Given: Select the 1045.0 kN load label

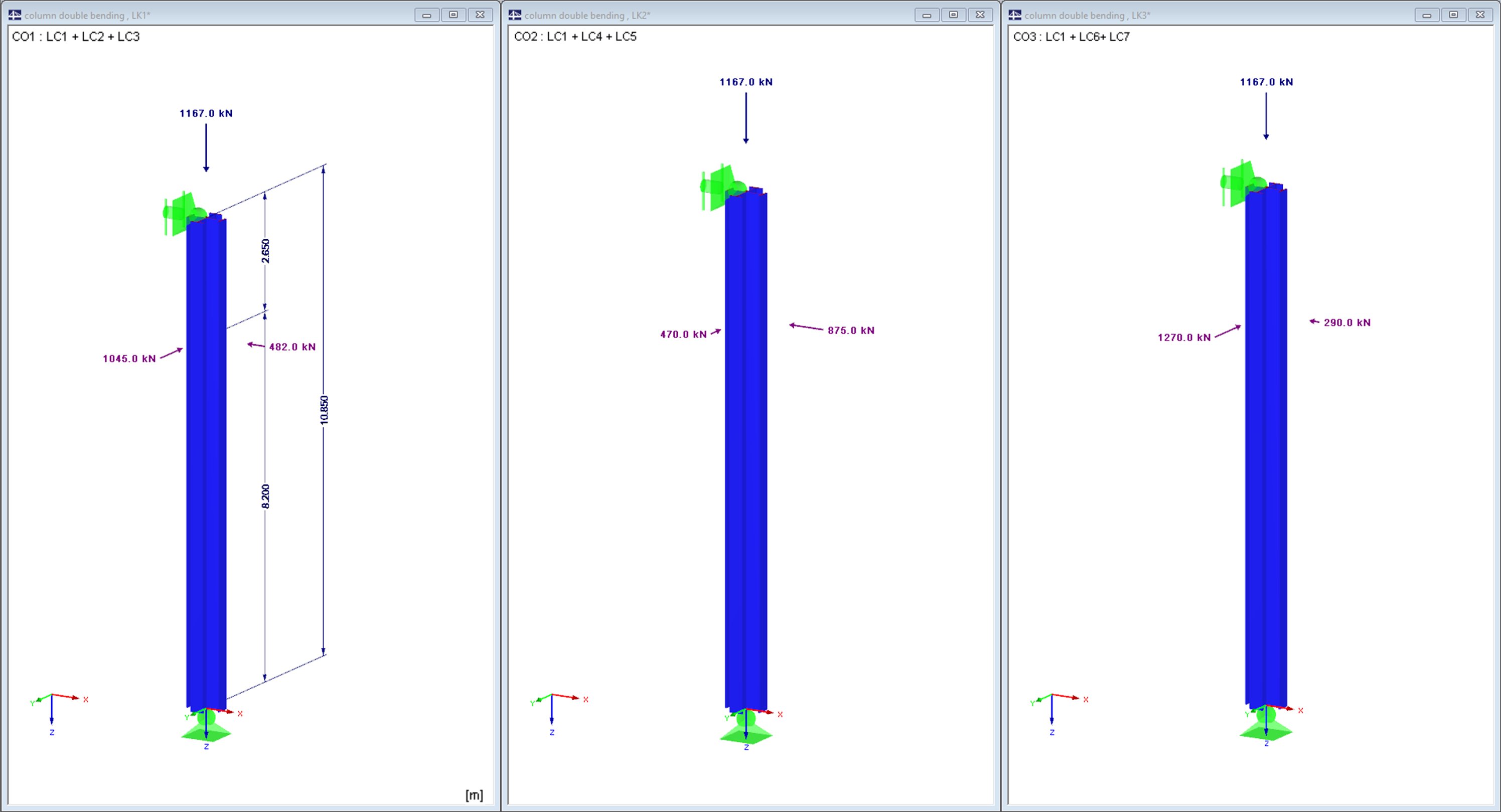Looking at the screenshot, I should (129, 358).
